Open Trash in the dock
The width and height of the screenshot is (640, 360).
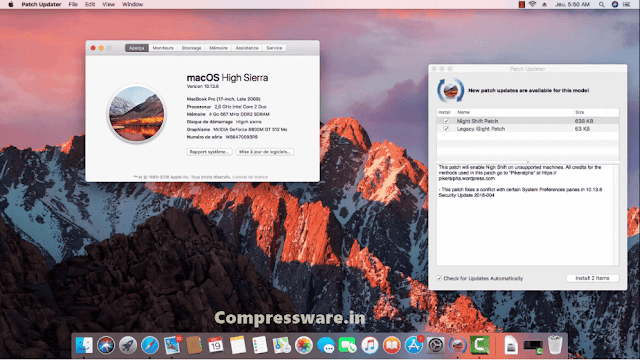(555, 345)
